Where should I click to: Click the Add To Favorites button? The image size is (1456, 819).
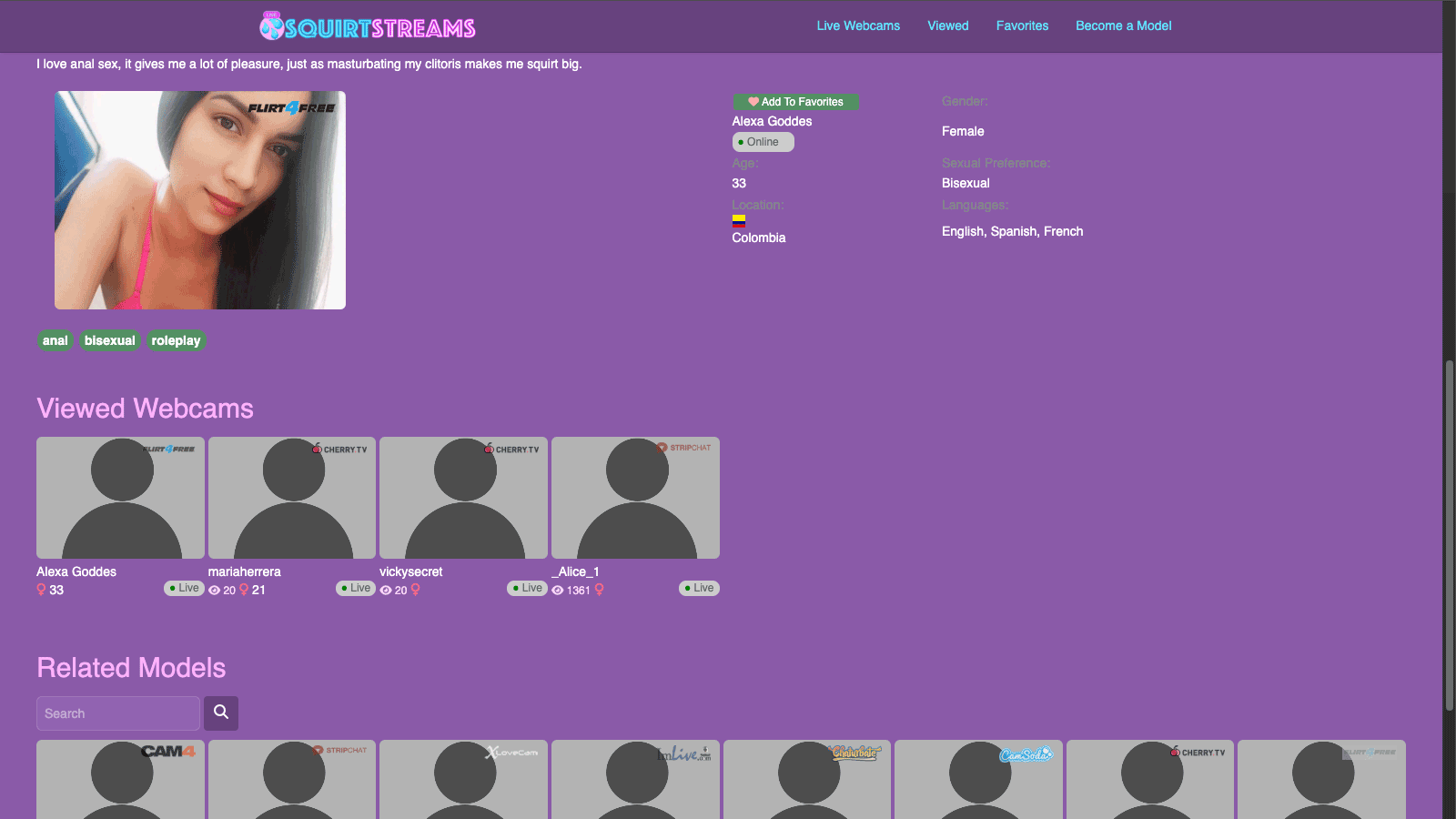[x=795, y=102]
